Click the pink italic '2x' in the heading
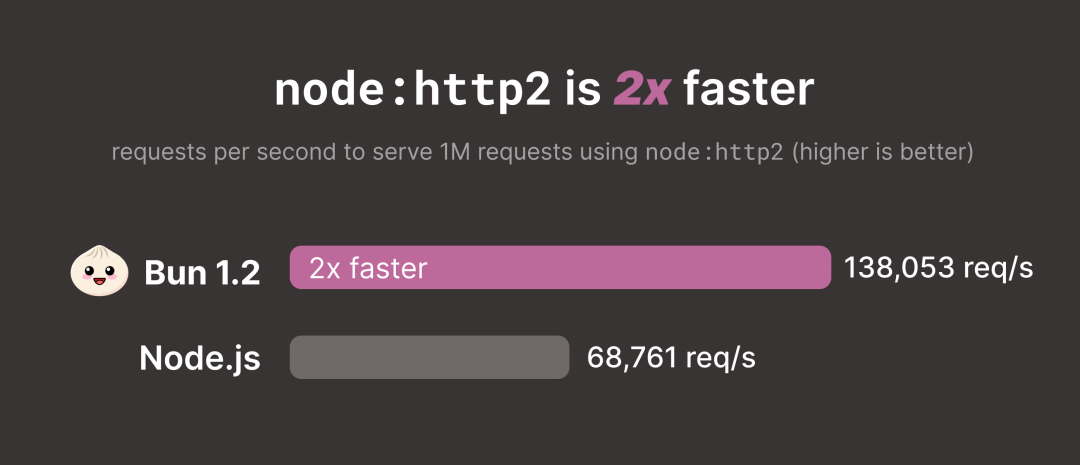The width and height of the screenshot is (1080, 465). point(641,90)
